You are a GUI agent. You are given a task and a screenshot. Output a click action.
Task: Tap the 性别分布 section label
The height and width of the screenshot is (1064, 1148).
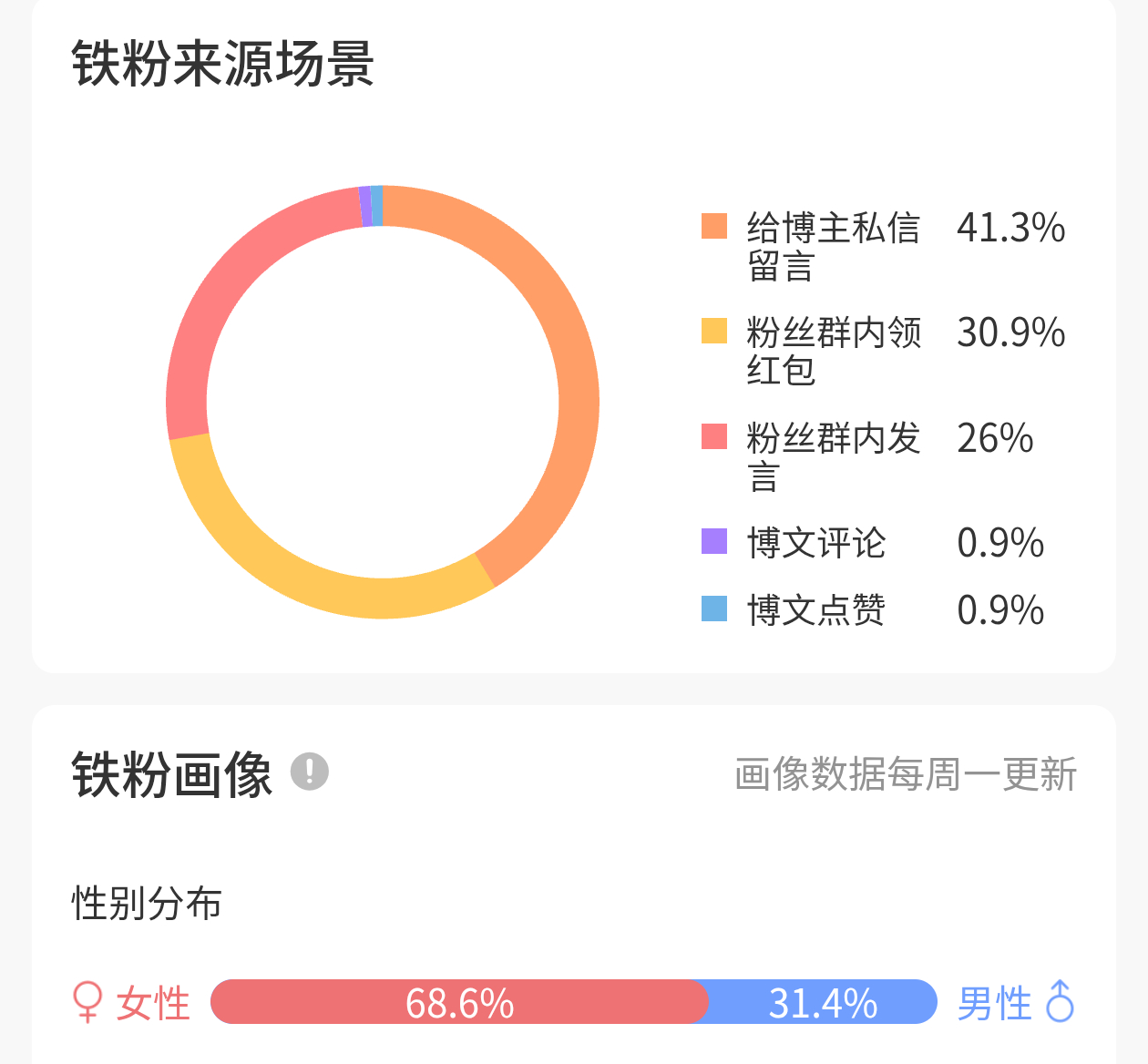click(x=147, y=904)
